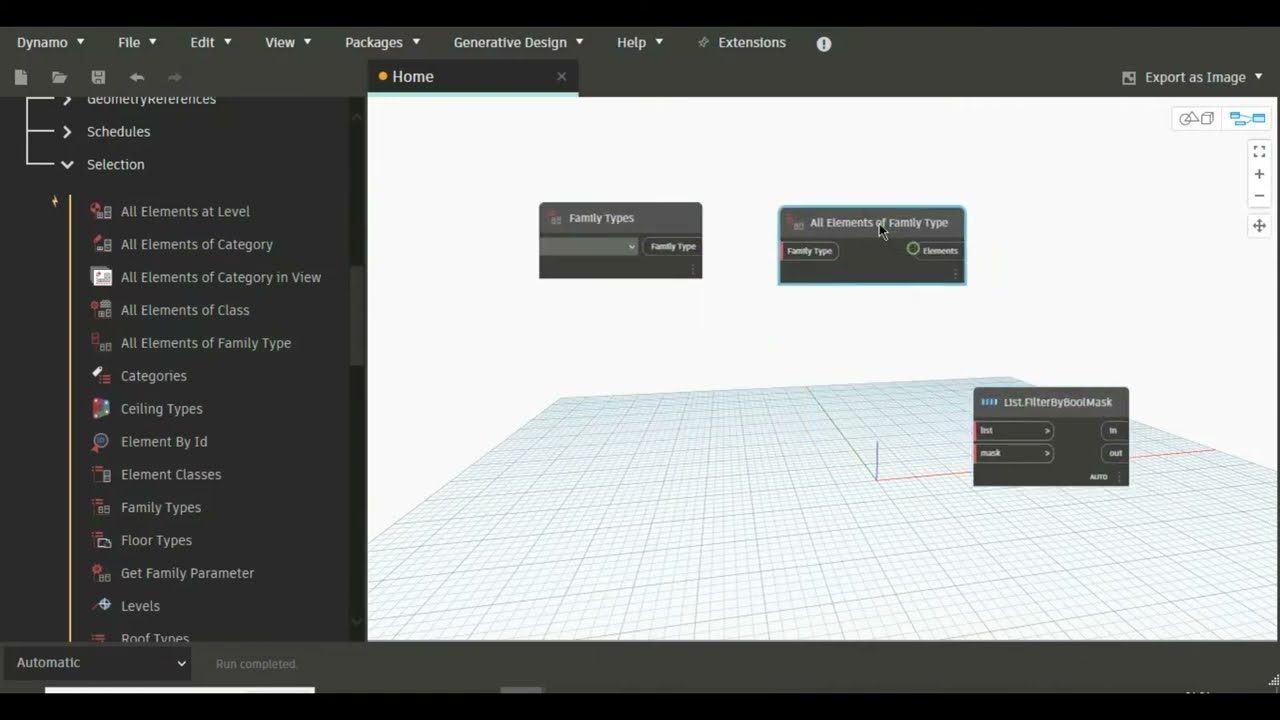The height and width of the screenshot is (720, 1280).
Task: Click the Undo arrow icon
Action: (x=137, y=77)
